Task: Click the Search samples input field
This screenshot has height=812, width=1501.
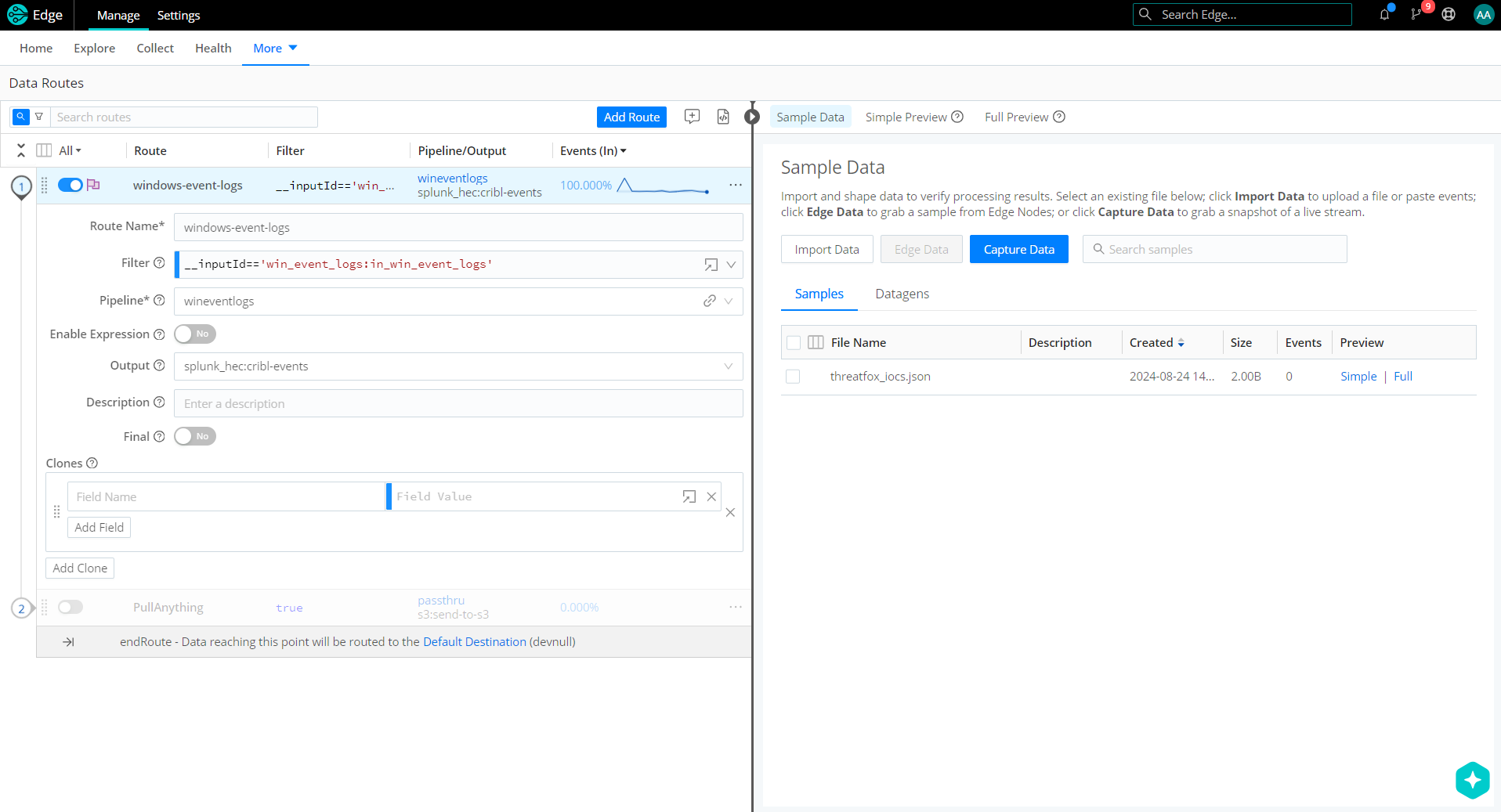Action: click(x=1222, y=250)
